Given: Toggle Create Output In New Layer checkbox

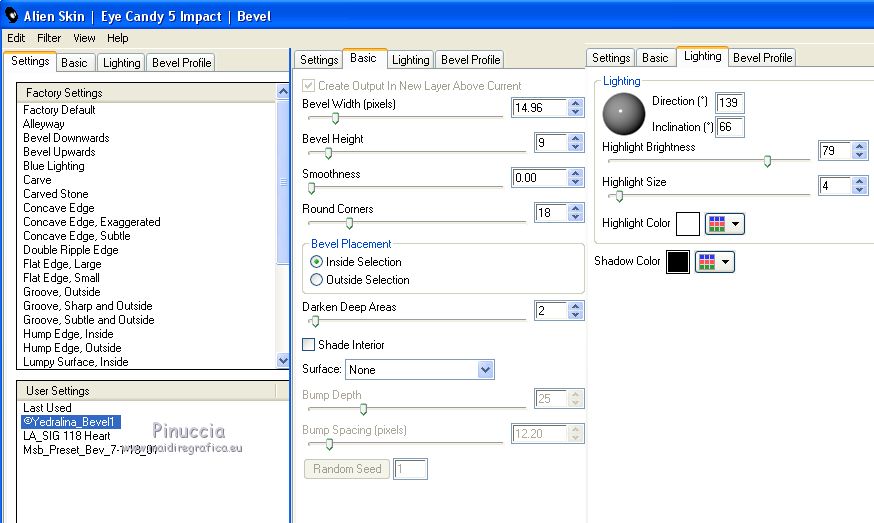Looking at the screenshot, I should coord(308,86).
